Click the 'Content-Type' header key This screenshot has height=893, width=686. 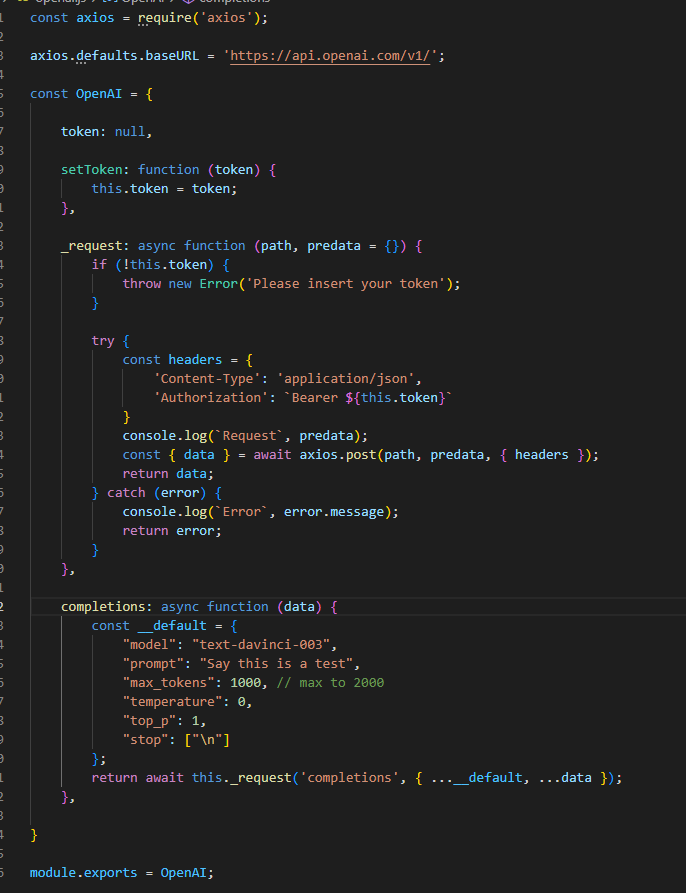207,379
